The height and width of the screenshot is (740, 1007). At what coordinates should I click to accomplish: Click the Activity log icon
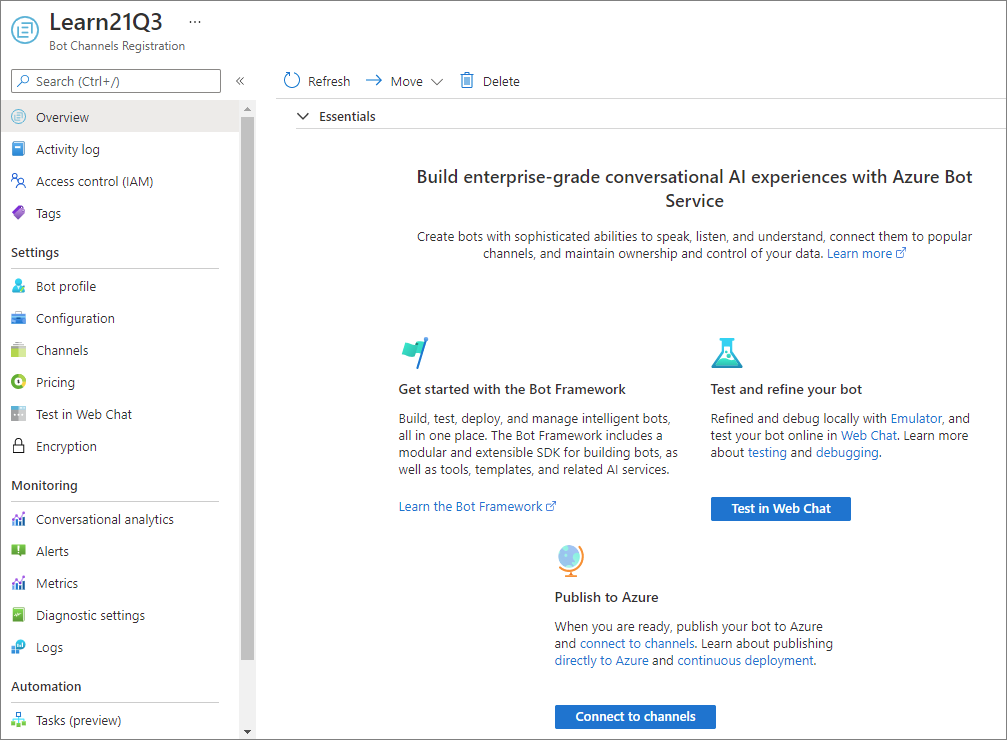click(19, 149)
